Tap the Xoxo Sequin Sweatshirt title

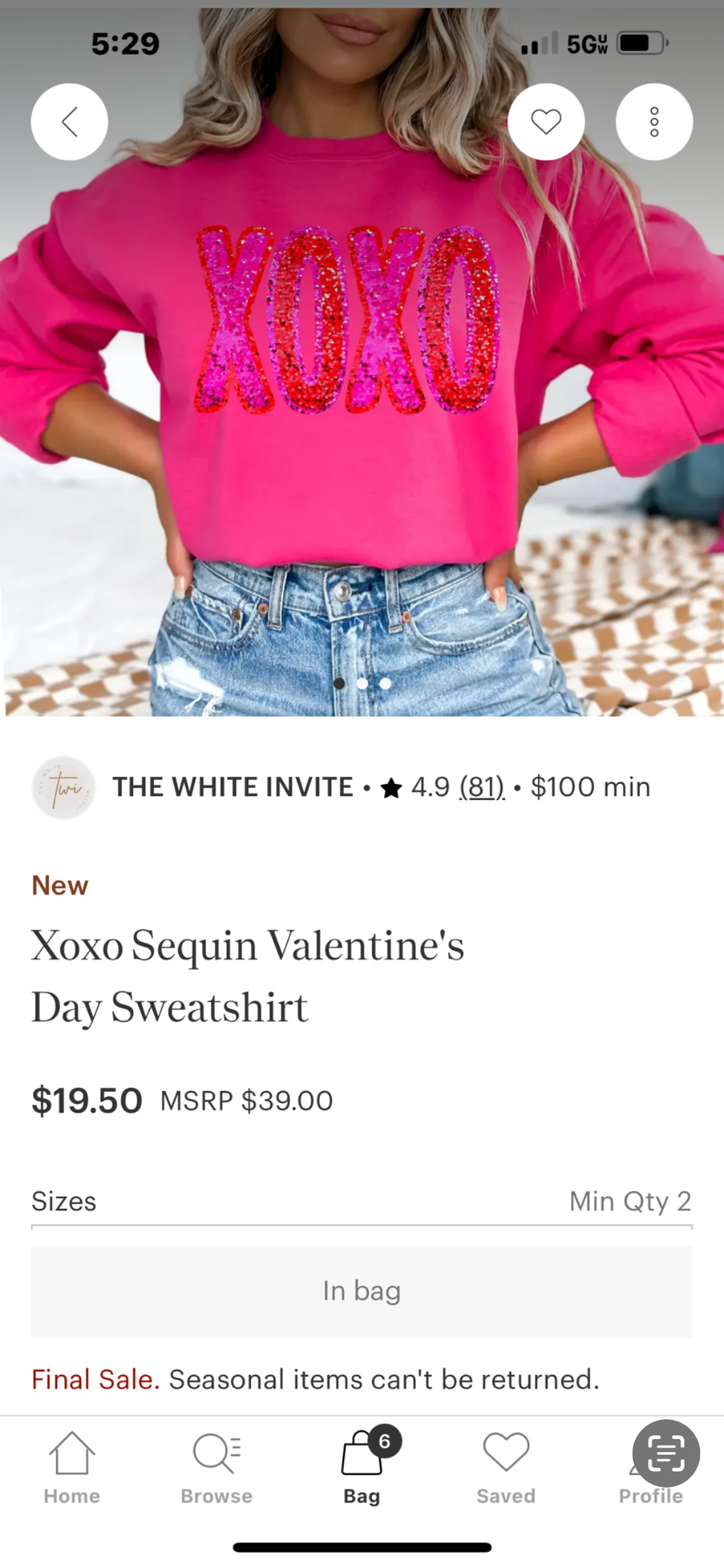(248, 975)
